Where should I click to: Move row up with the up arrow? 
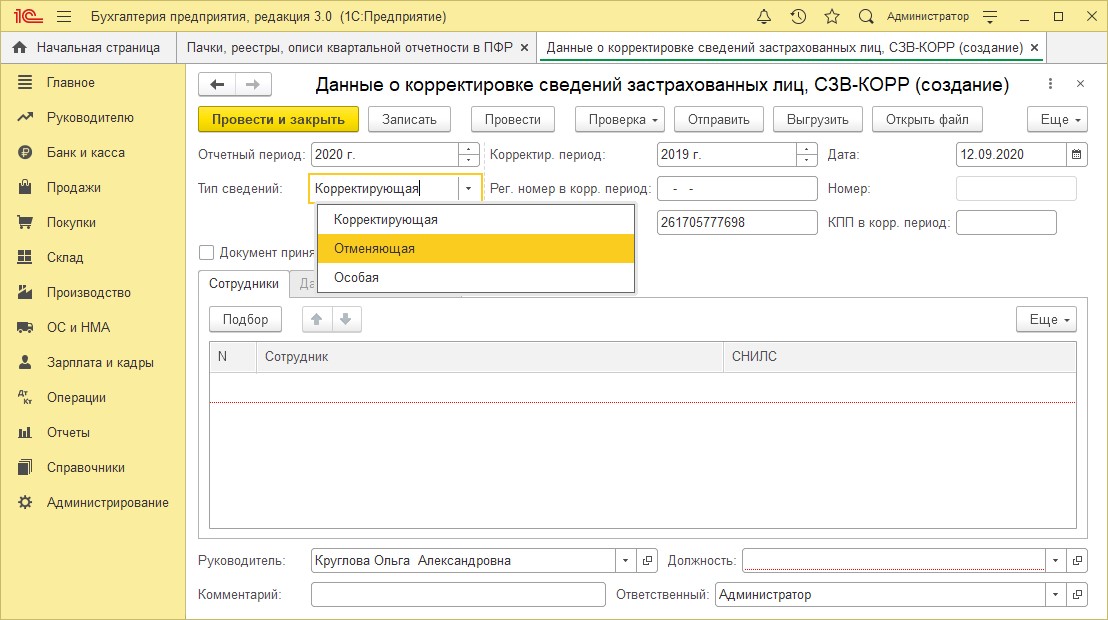[317, 320]
